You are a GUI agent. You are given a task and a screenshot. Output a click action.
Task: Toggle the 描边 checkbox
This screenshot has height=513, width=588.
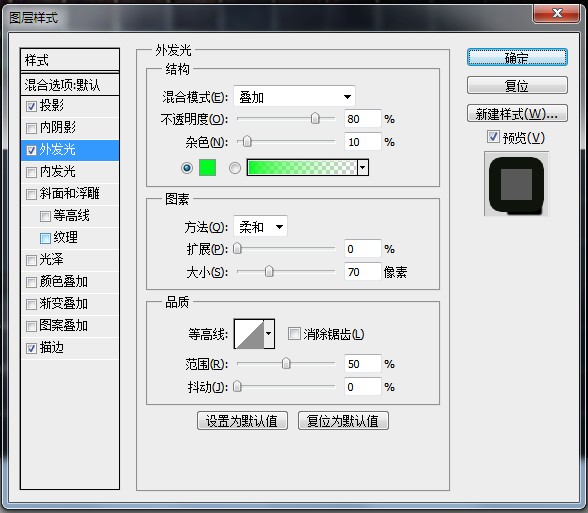click(31, 348)
